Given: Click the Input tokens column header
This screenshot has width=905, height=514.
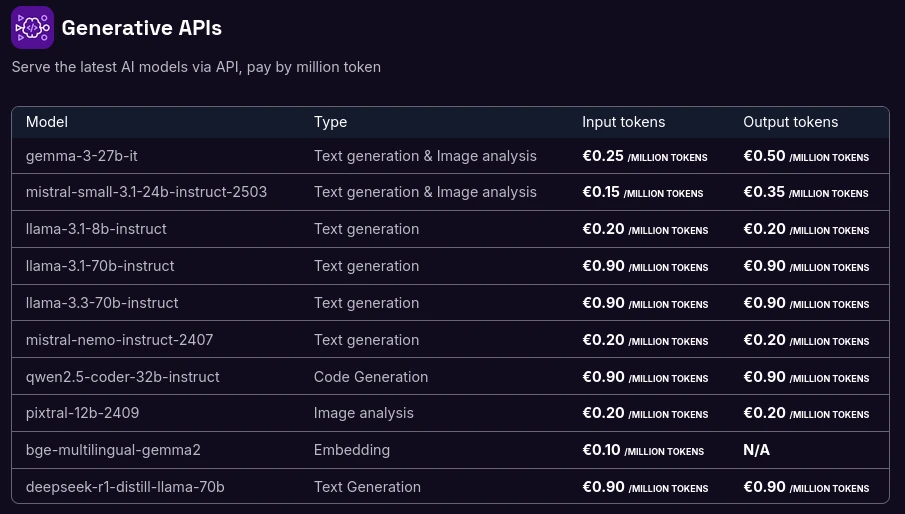Looking at the screenshot, I should click(623, 122).
